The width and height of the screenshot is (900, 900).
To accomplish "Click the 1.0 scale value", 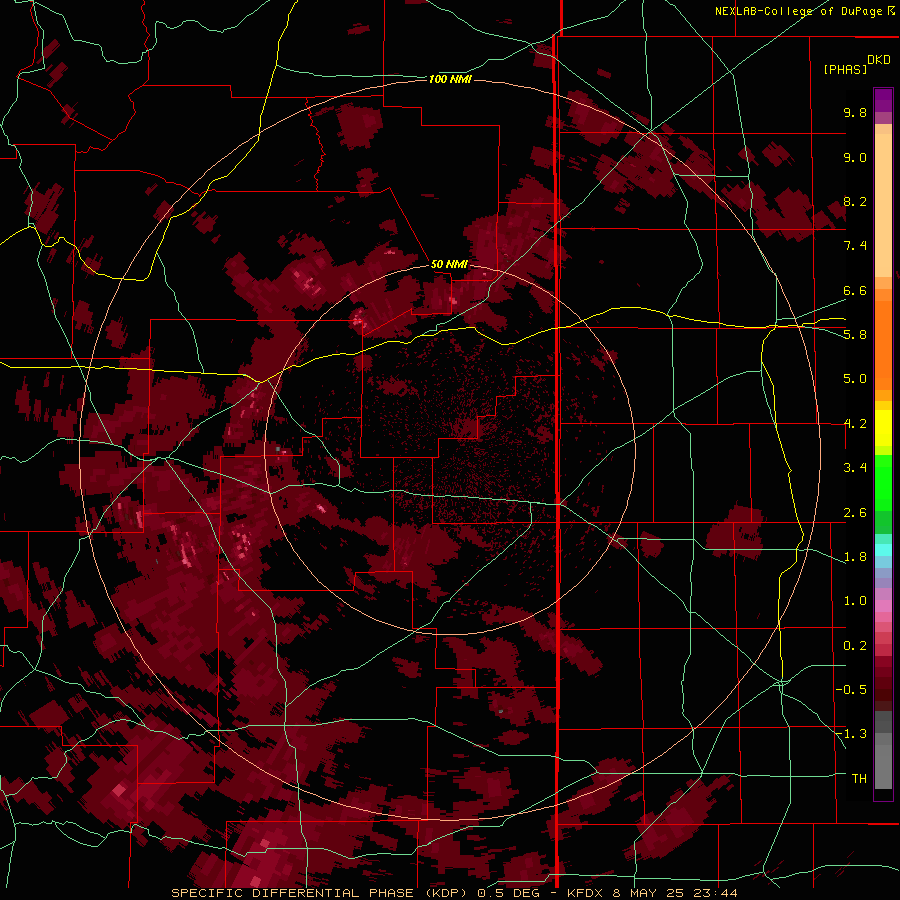I will (x=855, y=601).
